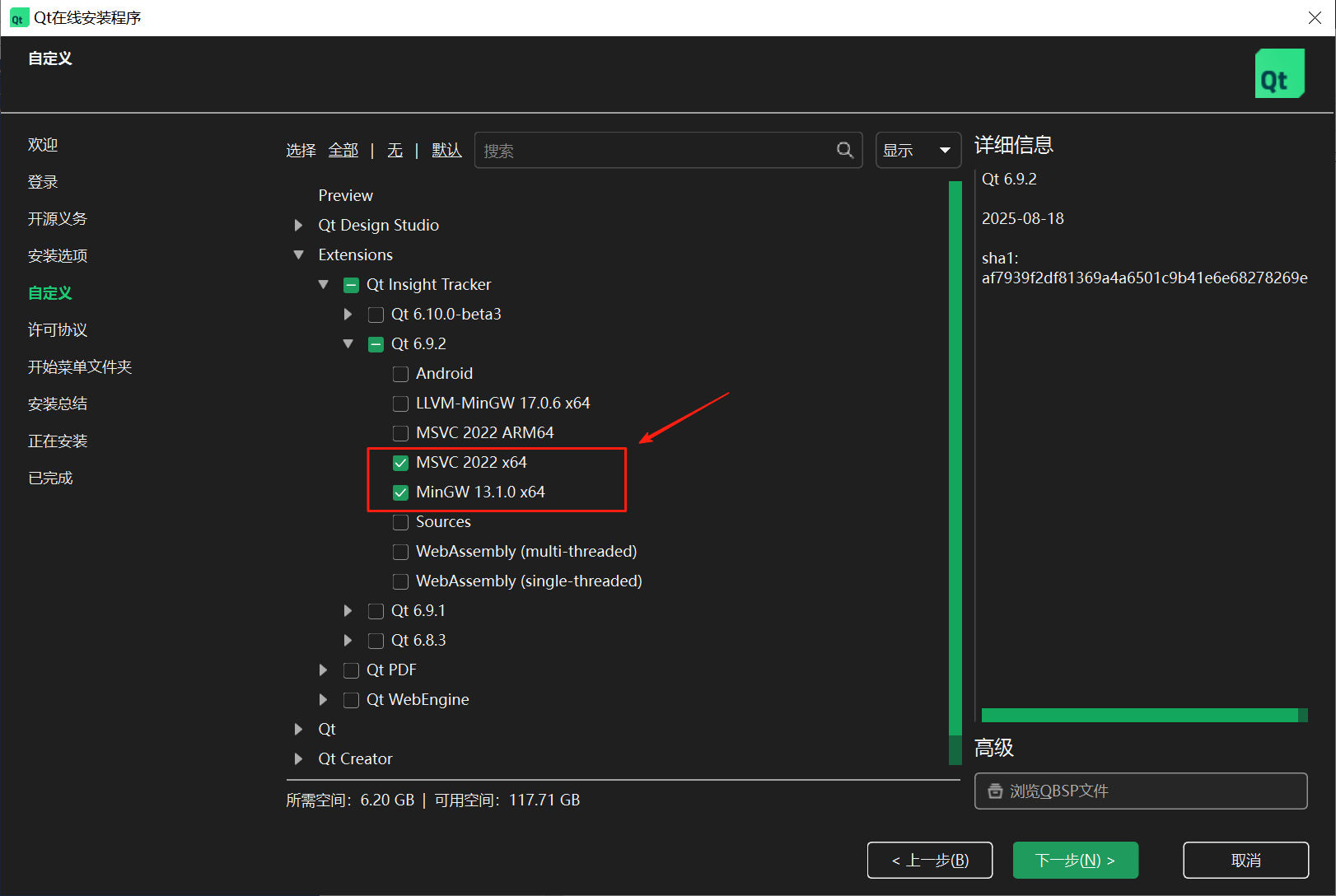The height and width of the screenshot is (896, 1336).
Task: Click the 高级 section heading
Action: [x=994, y=748]
